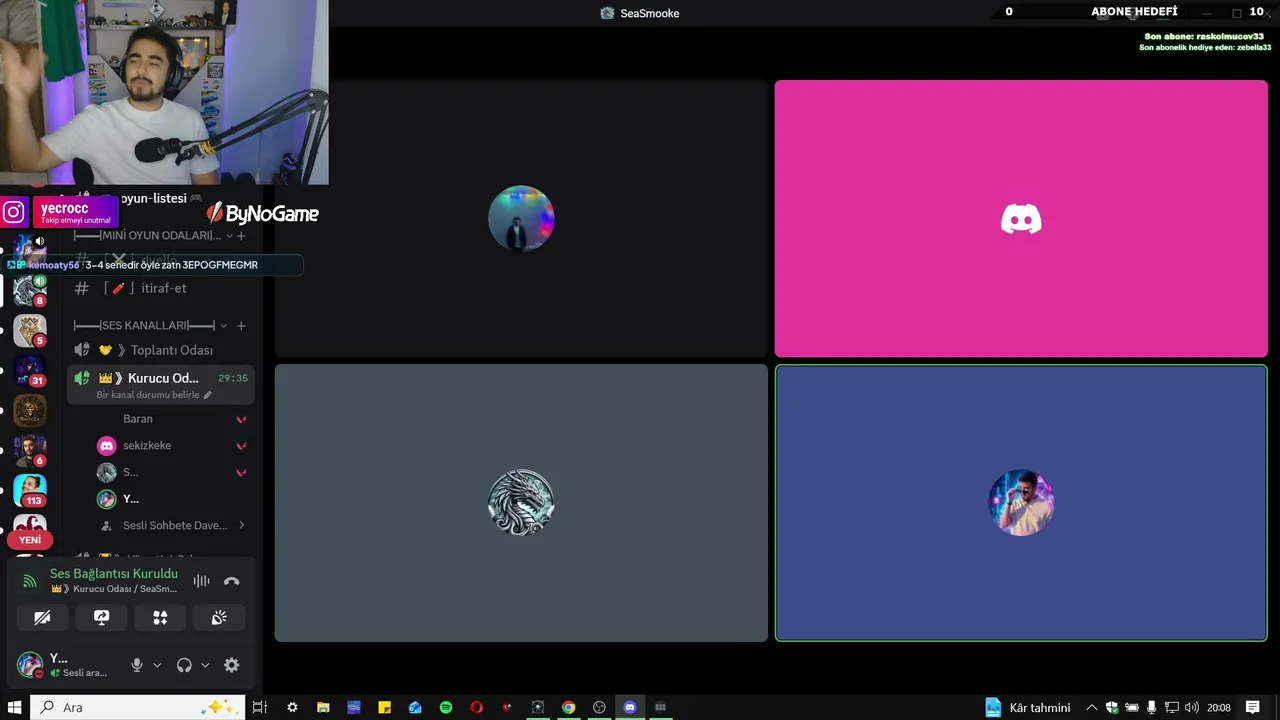Open Windows Settings from taskbar
The height and width of the screenshot is (720, 1280).
pos(292,707)
